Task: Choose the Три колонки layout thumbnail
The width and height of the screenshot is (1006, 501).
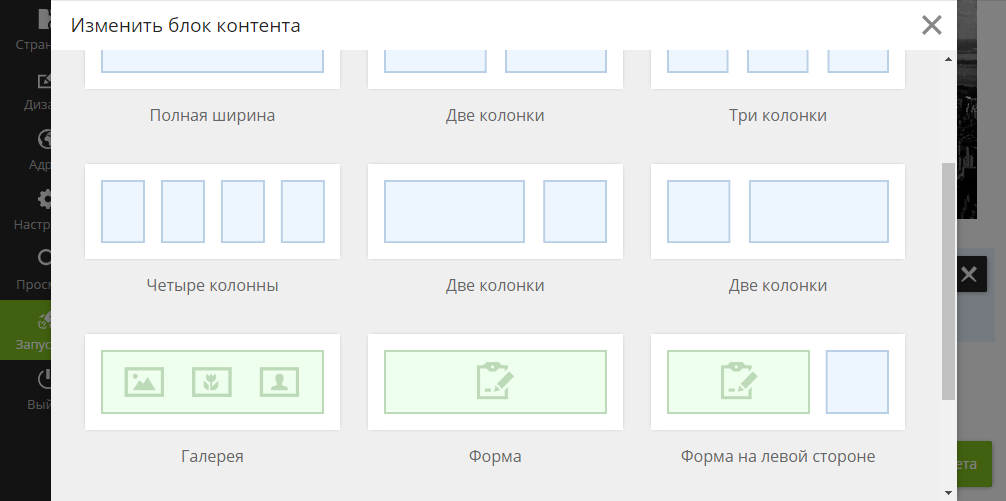Action: pyautogui.click(x=778, y=69)
